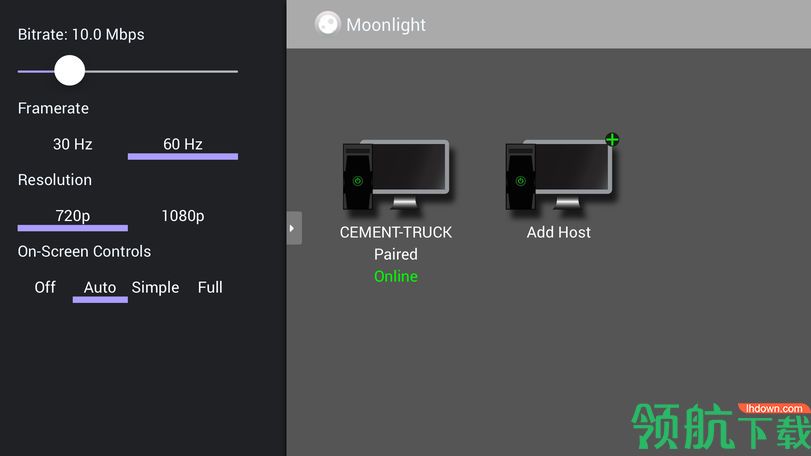
Task: Click the CEMENT-TRUCK host name
Action: click(x=396, y=233)
